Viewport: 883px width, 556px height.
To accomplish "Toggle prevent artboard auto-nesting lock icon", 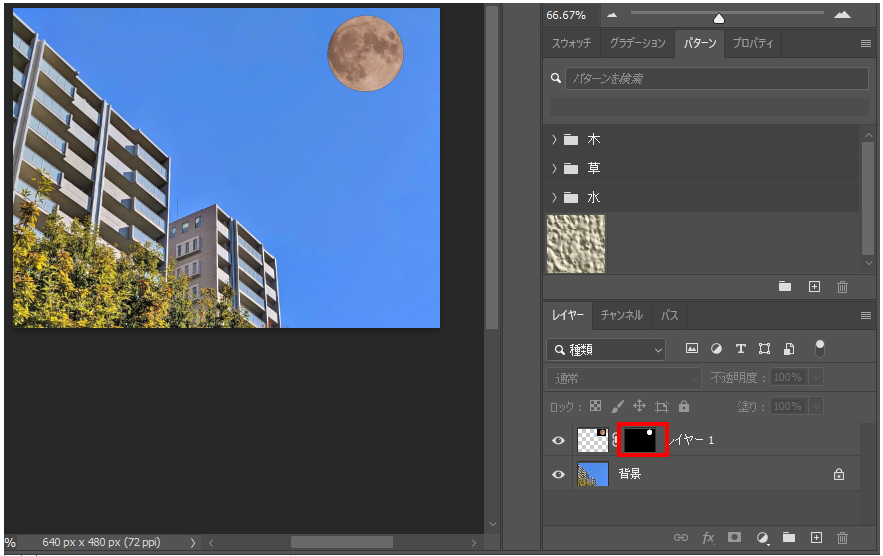I will click(x=662, y=406).
